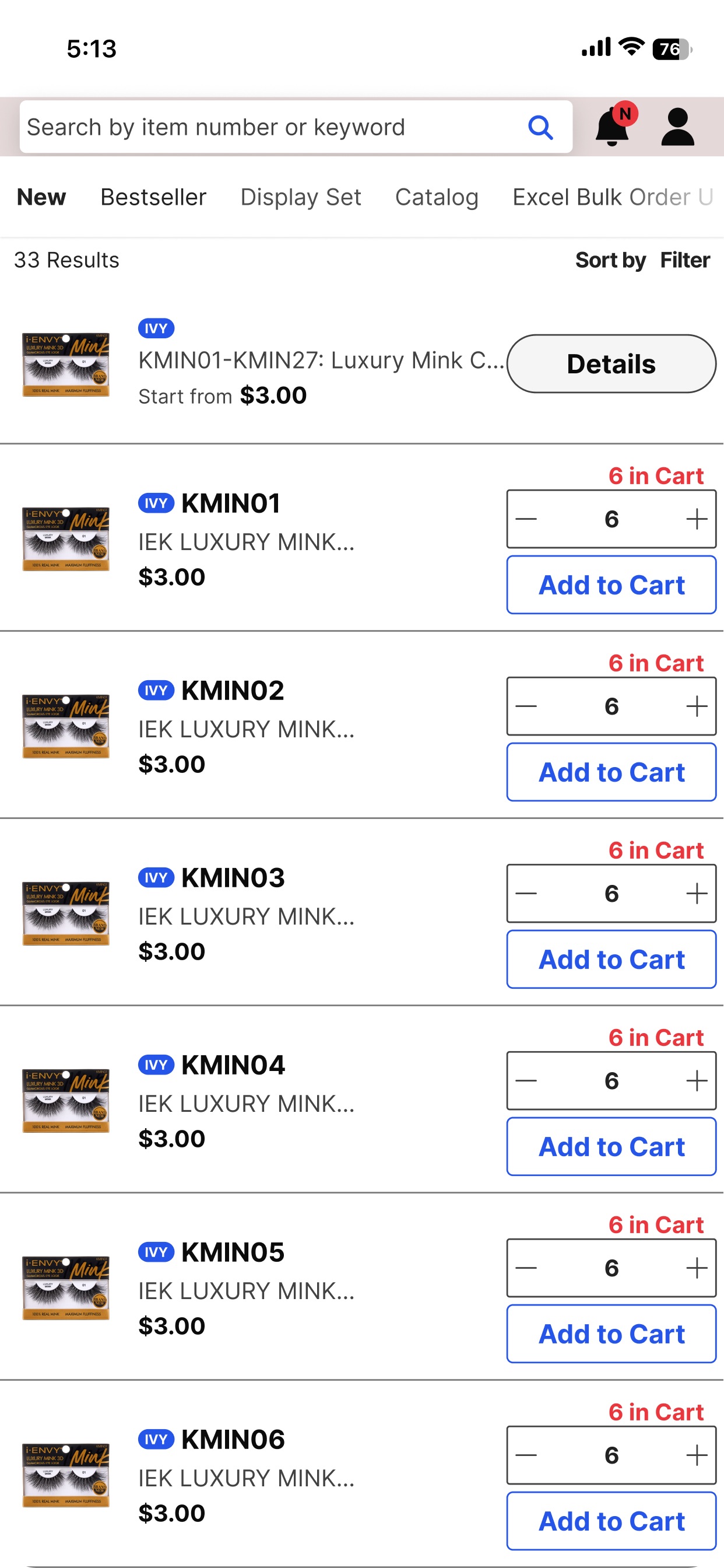Open the Catalog tab
The image size is (724, 1568).
point(437,197)
